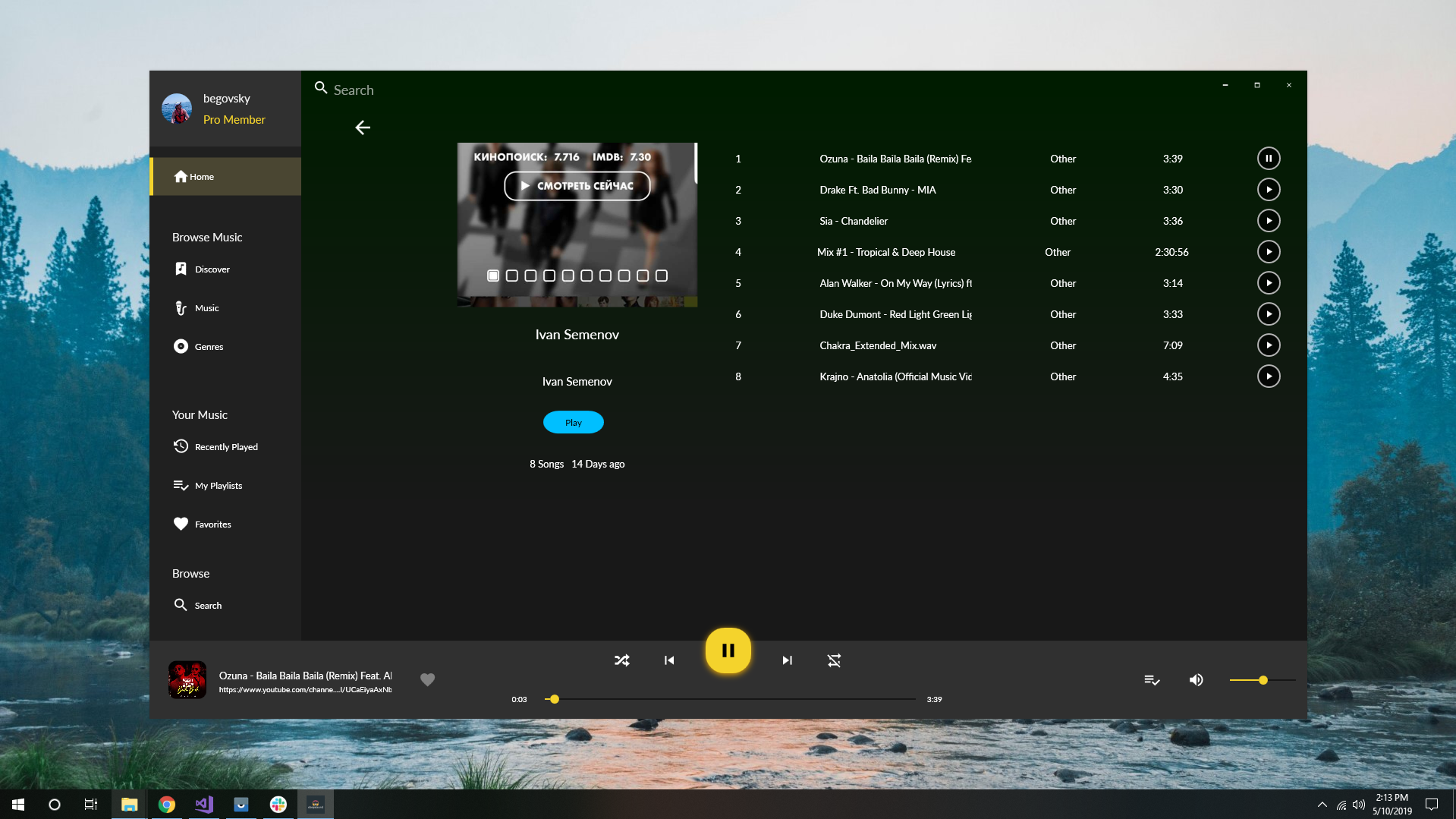Mute audio via the speaker icon
Image resolution: width=1456 pixels, height=819 pixels.
[x=1196, y=679]
